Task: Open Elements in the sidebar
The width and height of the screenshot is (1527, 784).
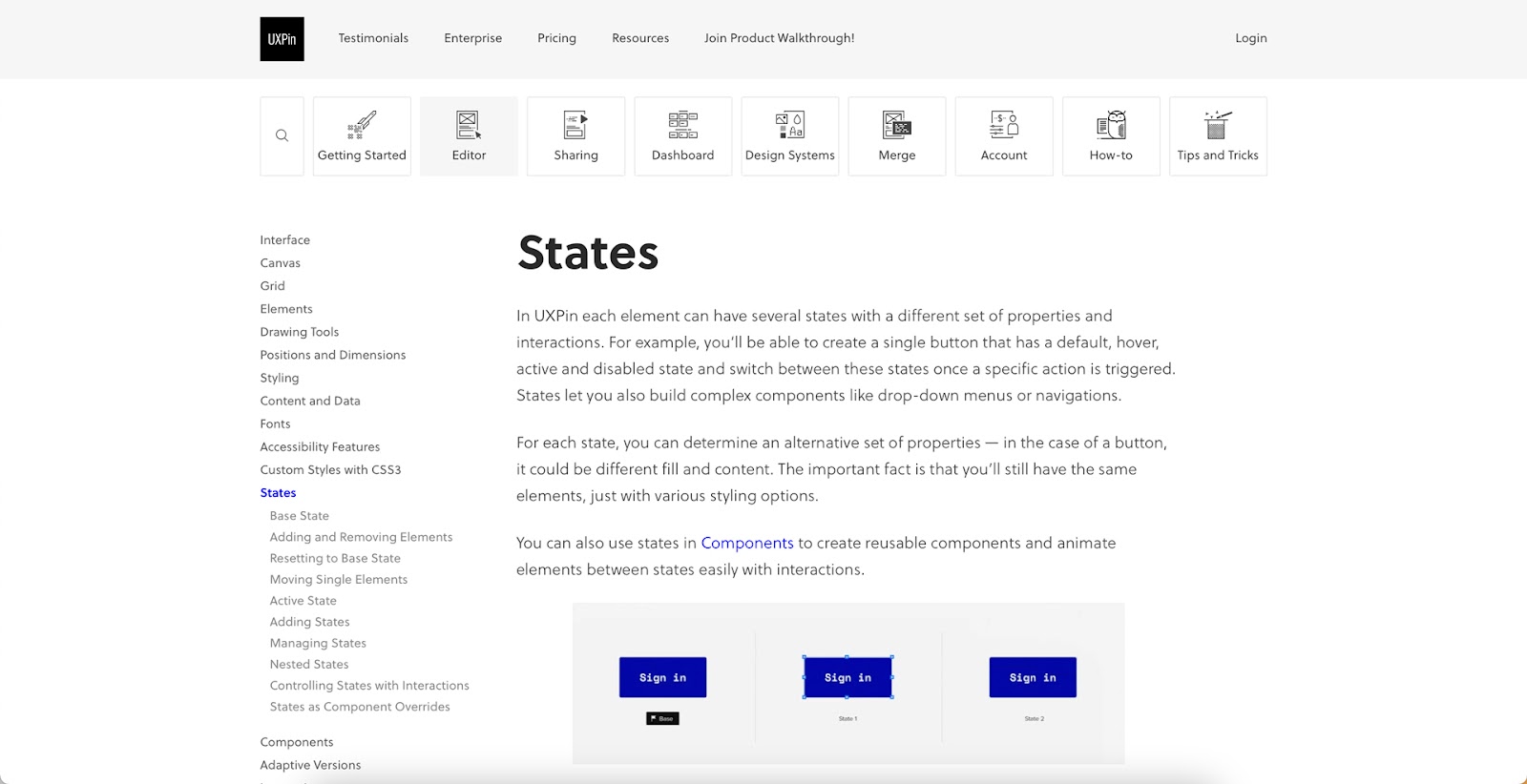Action: coord(286,309)
